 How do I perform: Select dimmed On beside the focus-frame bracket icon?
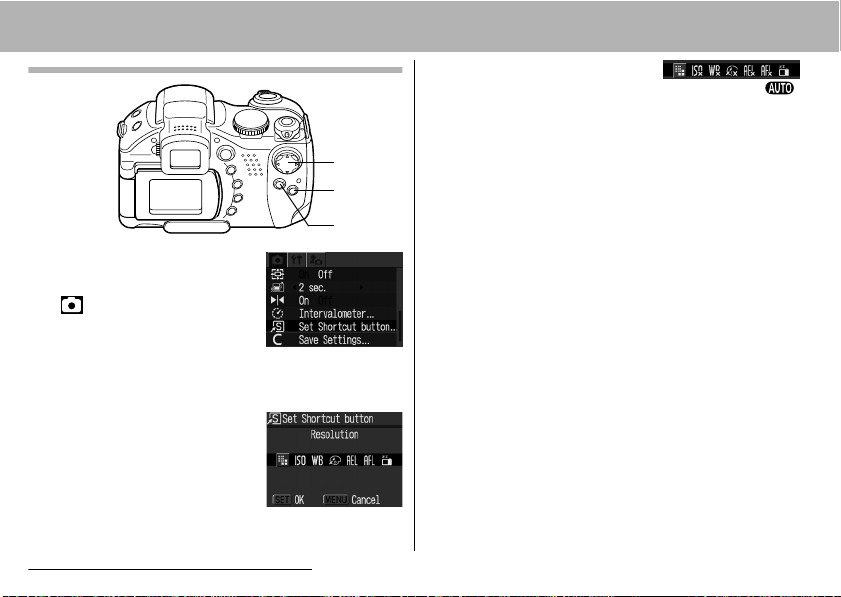click(x=304, y=275)
